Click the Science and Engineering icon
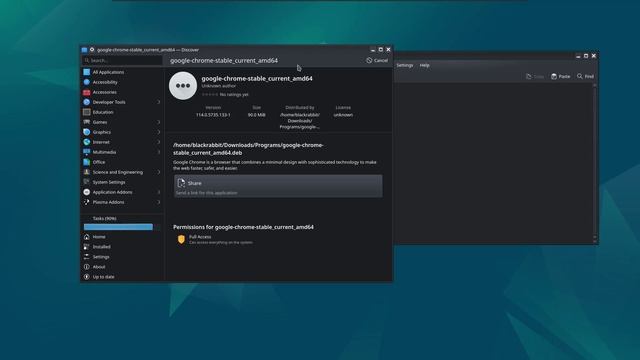Screen dimensions: 640x360 point(87,172)
